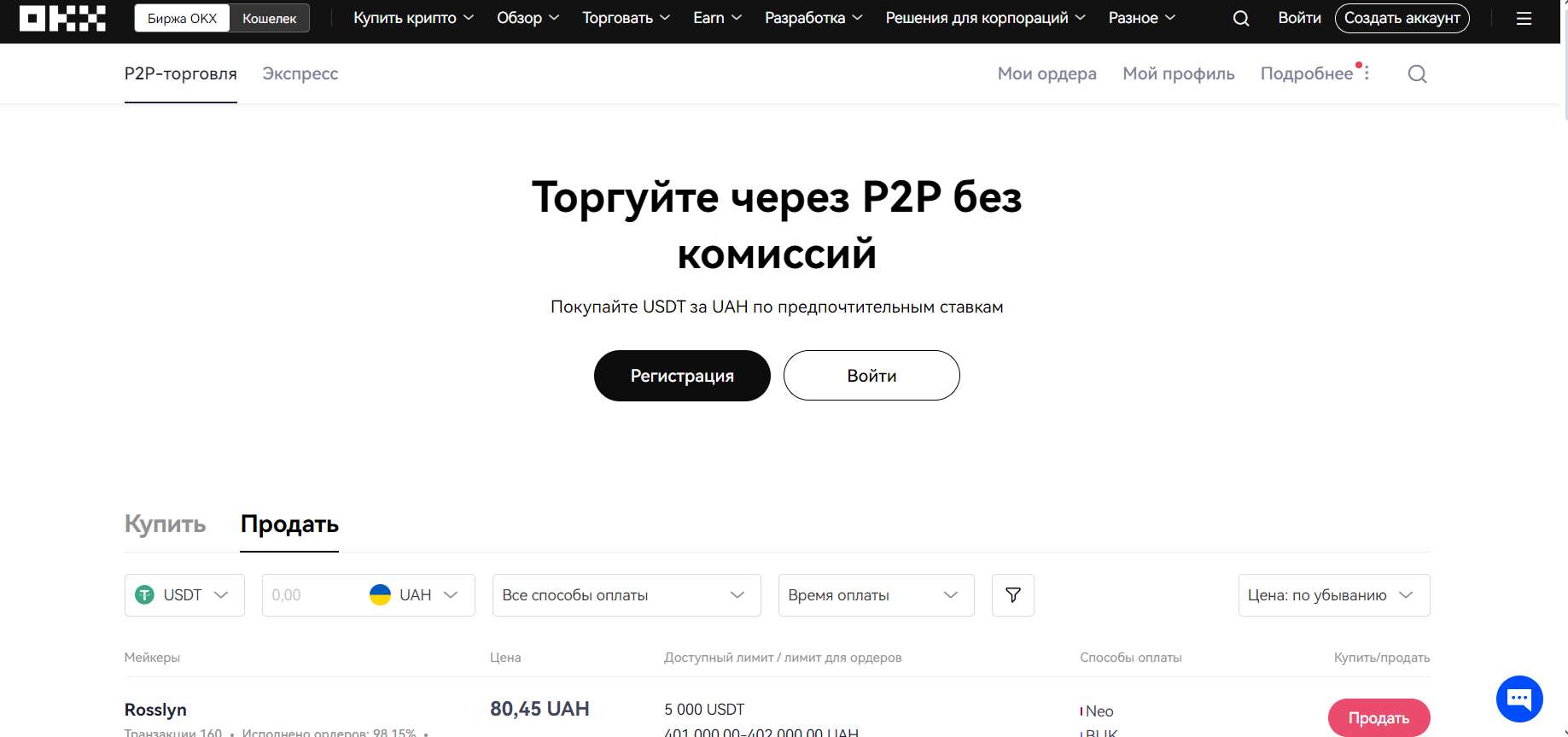Click the USDT Tether coin icon

145,595
